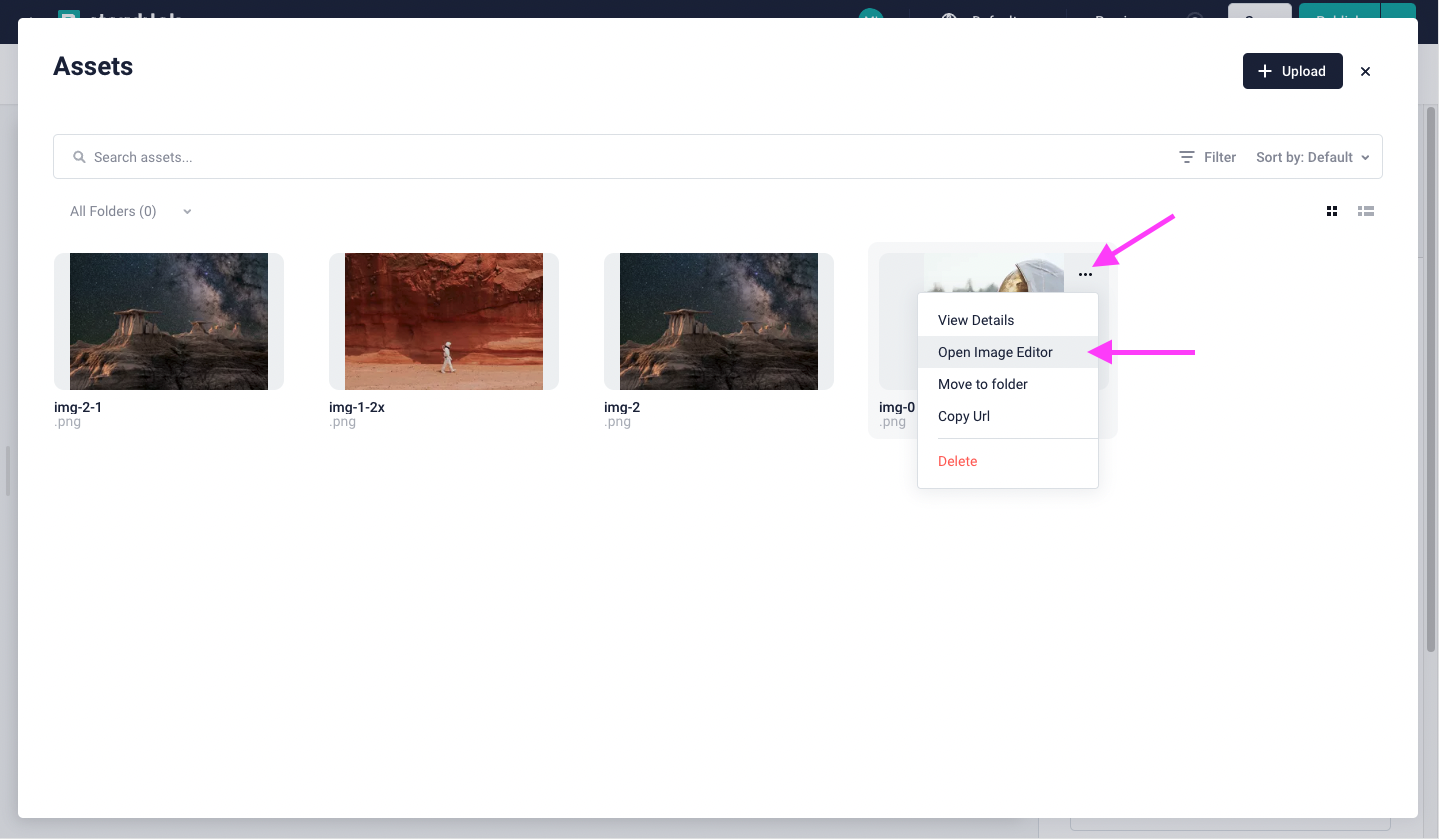The image size is (1439, 839).
Task: Expand the All Folders (0) dropdown
Action: click(130, 211)
